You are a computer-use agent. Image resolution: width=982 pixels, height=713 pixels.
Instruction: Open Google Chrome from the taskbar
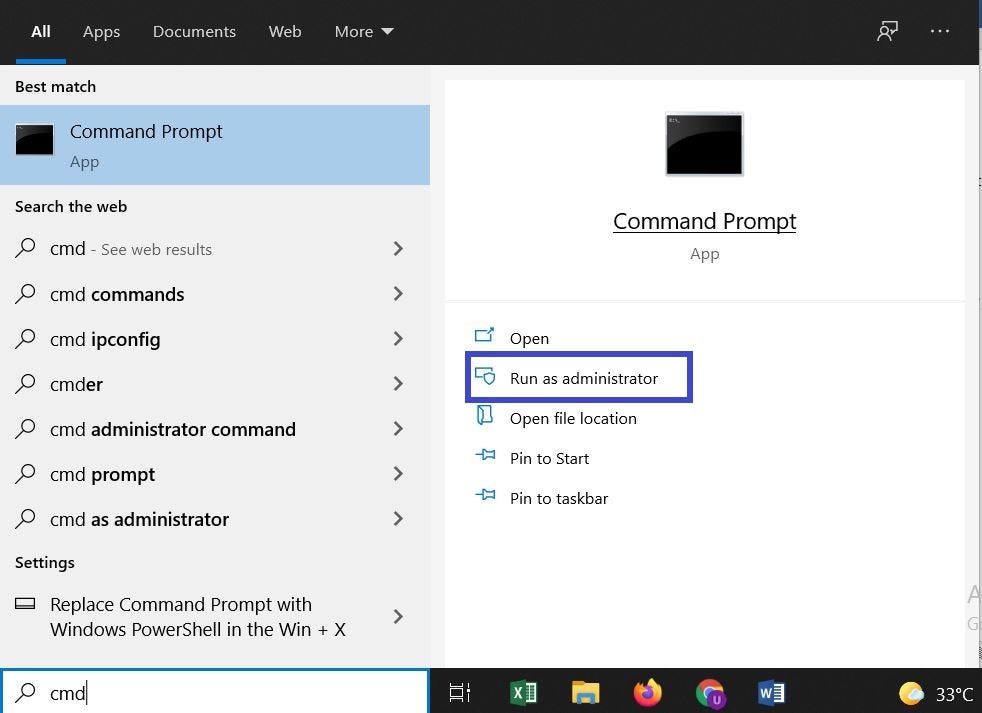[x=710, y=693]
